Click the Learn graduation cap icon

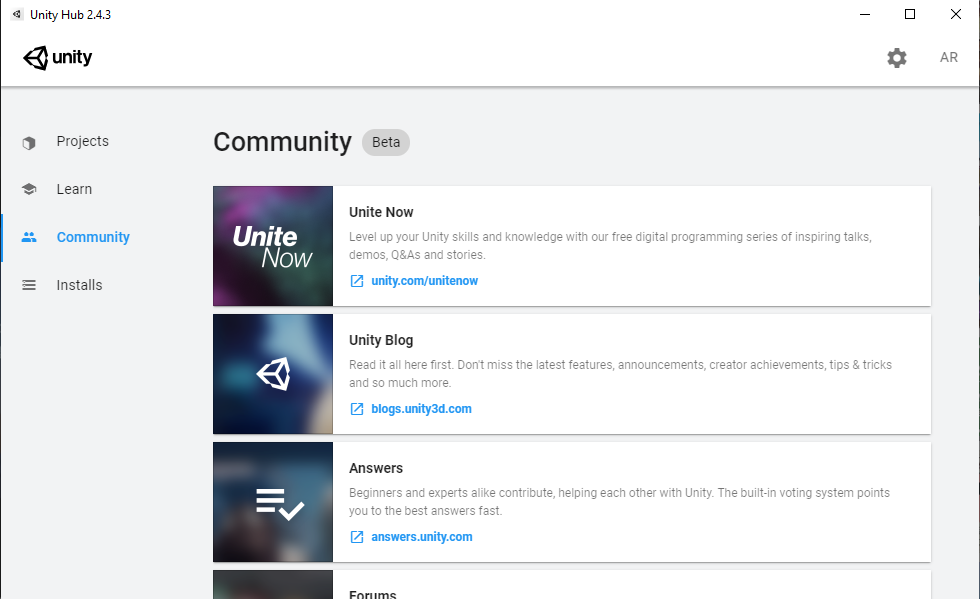29,189
